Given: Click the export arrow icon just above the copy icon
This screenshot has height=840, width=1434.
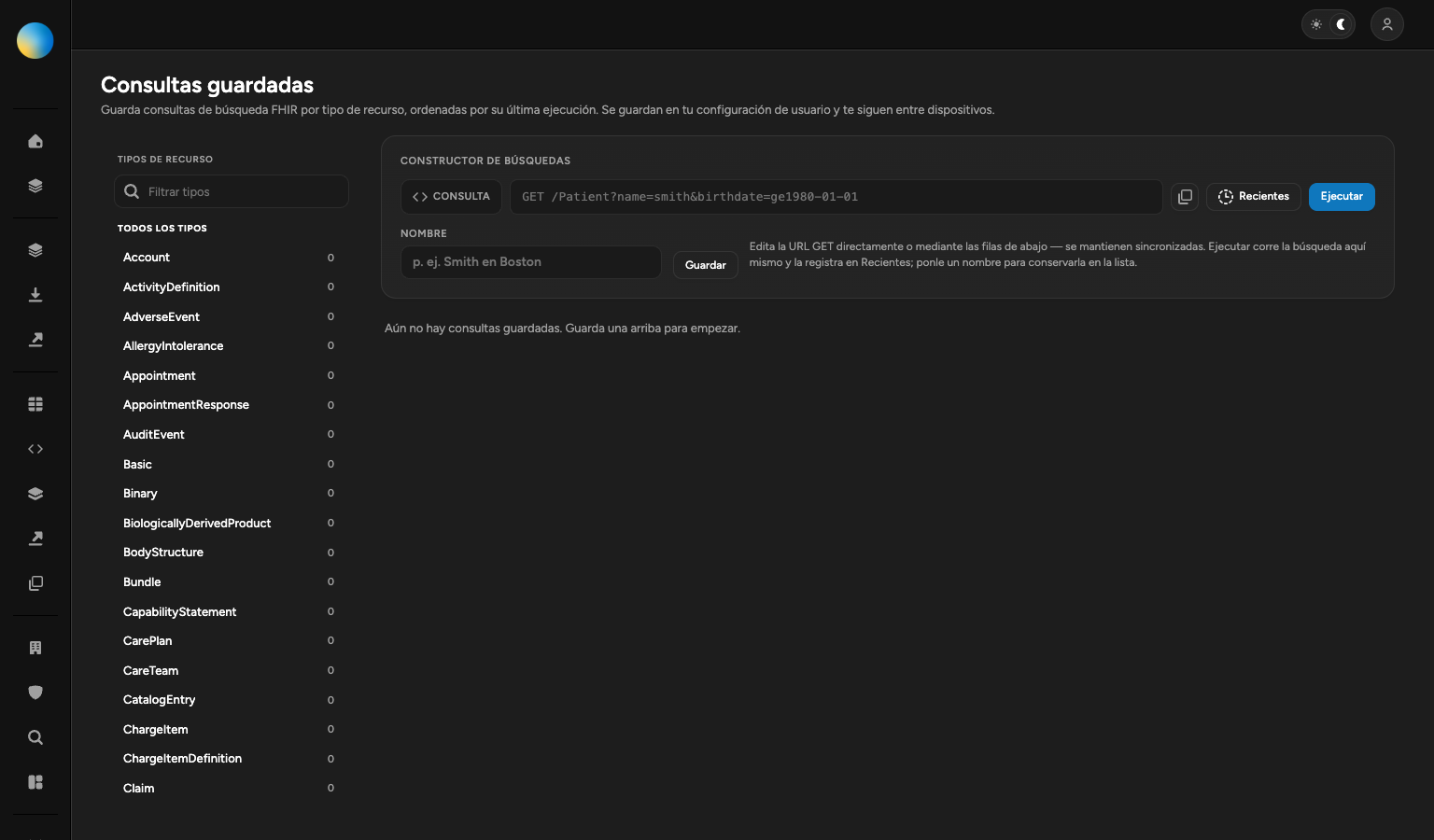Looking at the screenshot, I should click(35, 539).
